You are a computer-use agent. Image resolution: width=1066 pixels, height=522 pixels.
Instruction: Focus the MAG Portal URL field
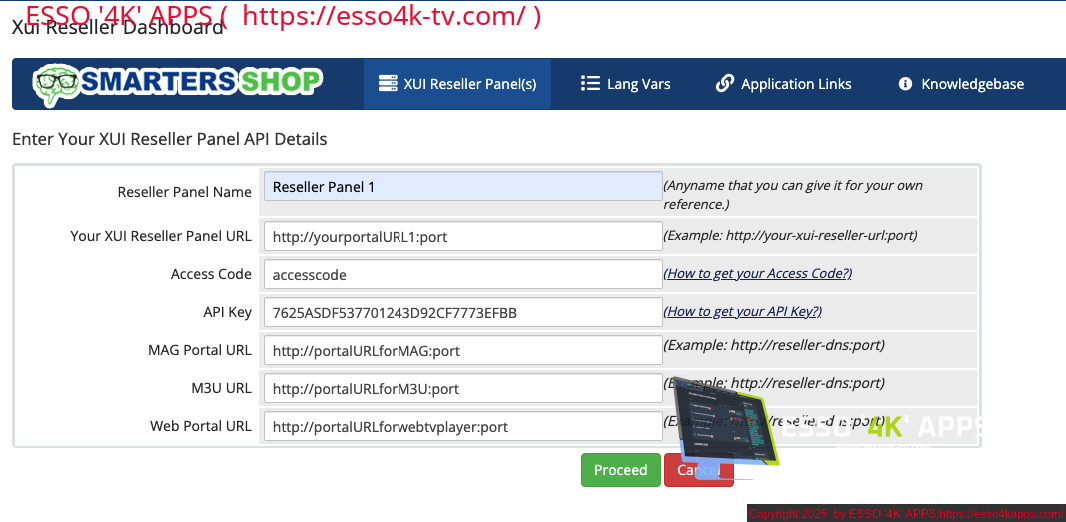pyautogui.click(x=463, y=351)
